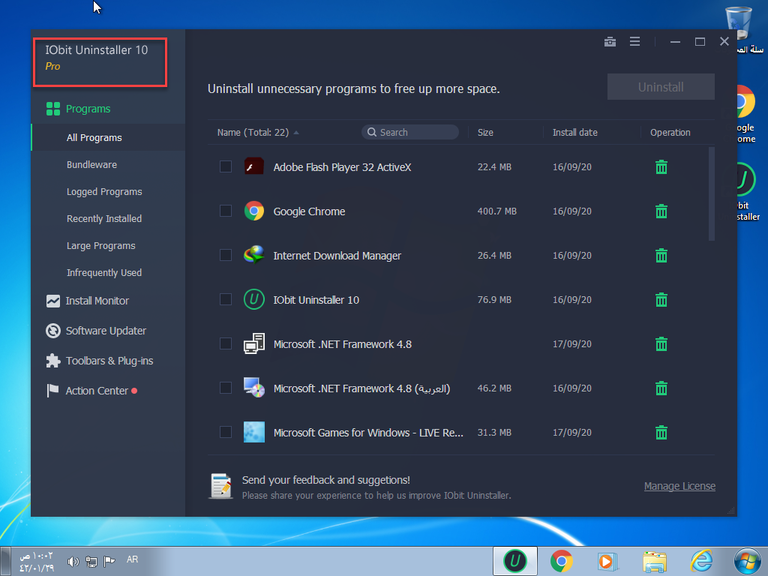
Task: Check the Internet Download Manager checkbox
Action: [226, 255]
